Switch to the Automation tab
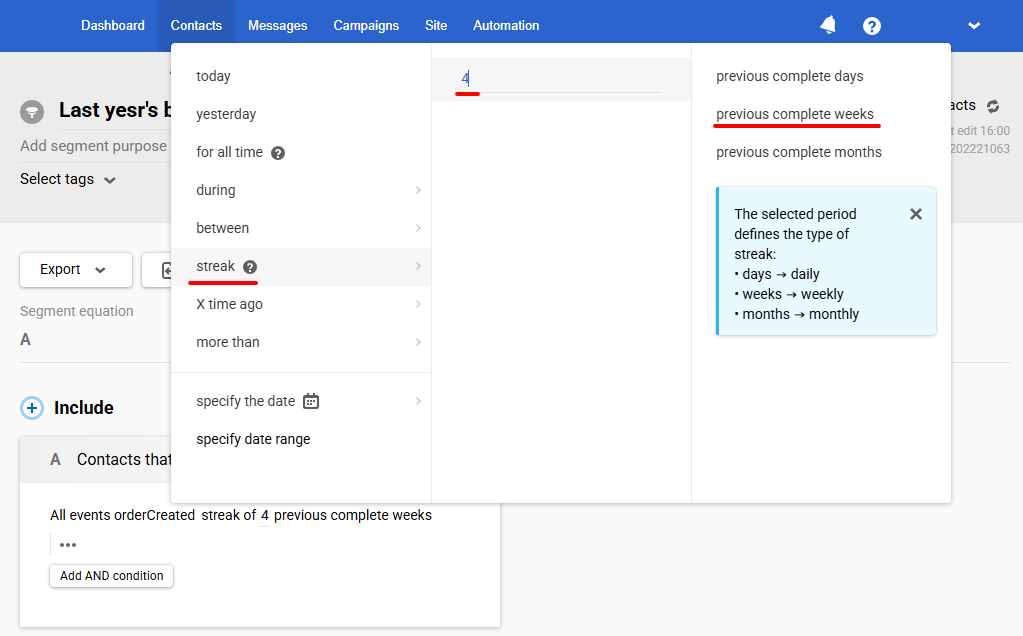 [506, 25]
